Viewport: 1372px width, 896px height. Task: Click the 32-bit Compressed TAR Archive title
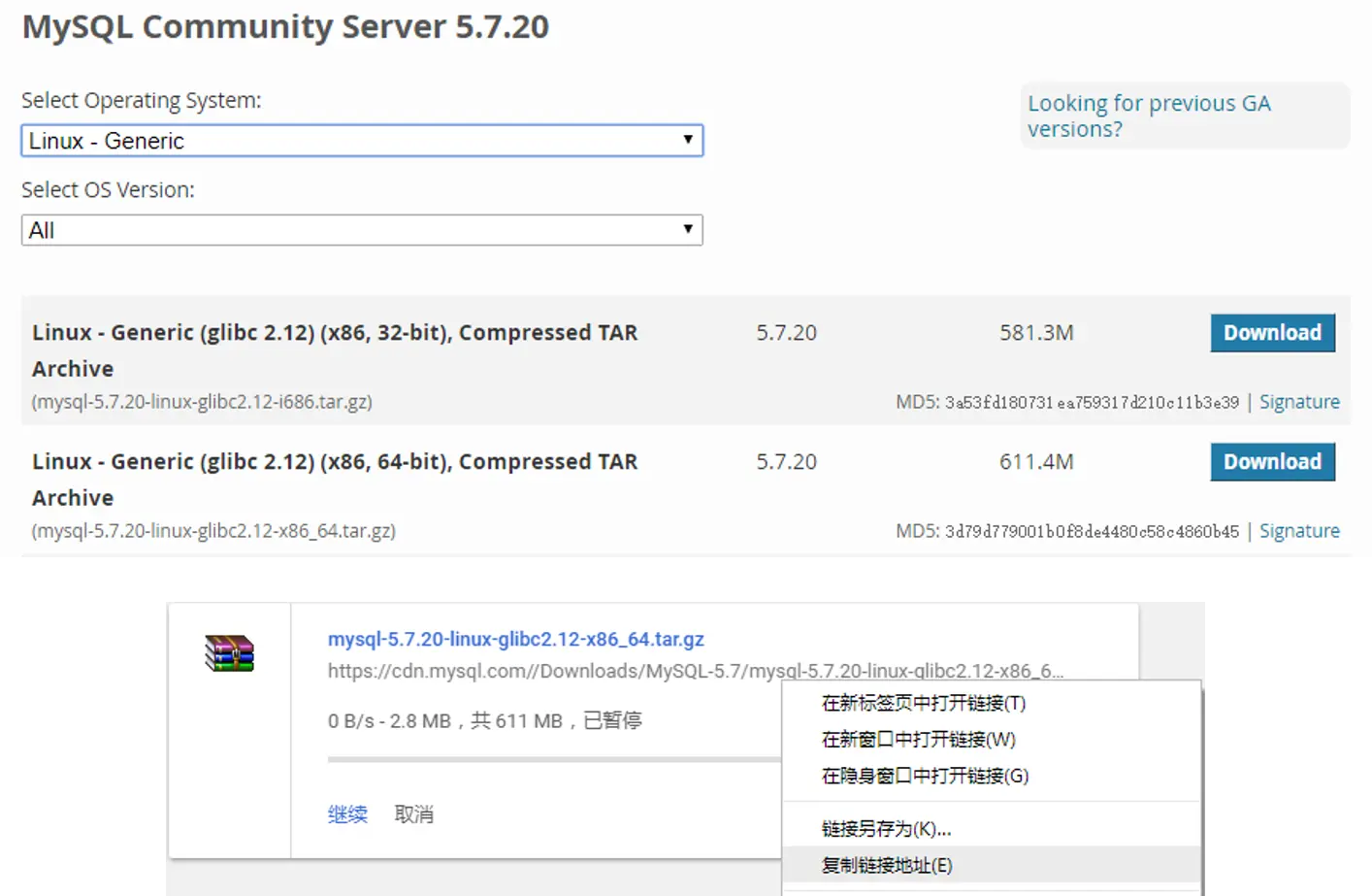335,350
